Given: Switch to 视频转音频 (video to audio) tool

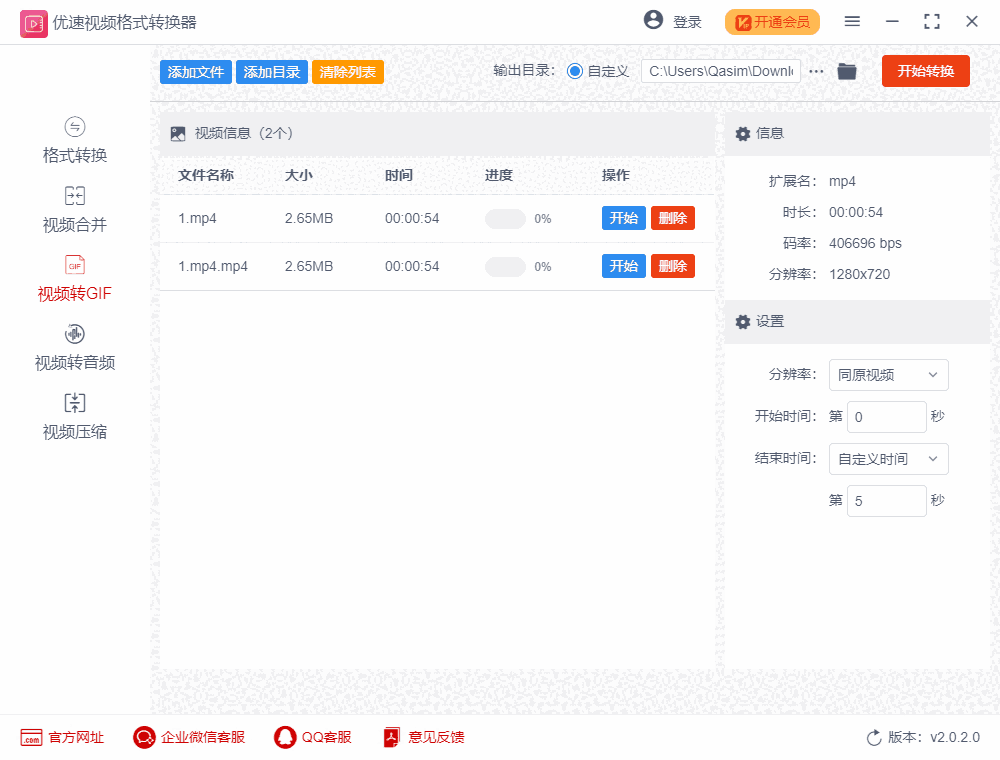Looking at the screenshot, I should [74, 348].
